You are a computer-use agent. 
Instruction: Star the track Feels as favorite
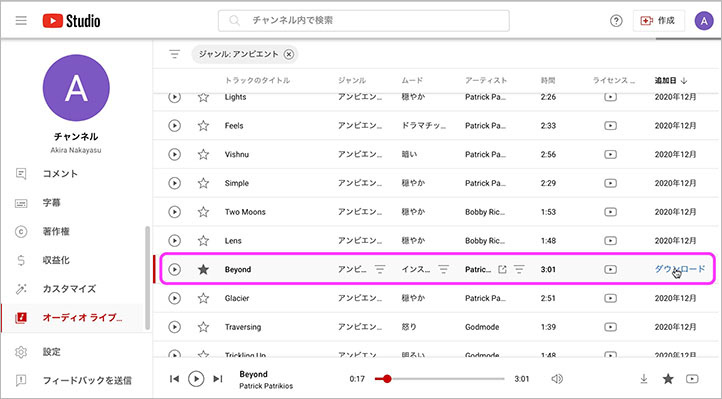203,125
